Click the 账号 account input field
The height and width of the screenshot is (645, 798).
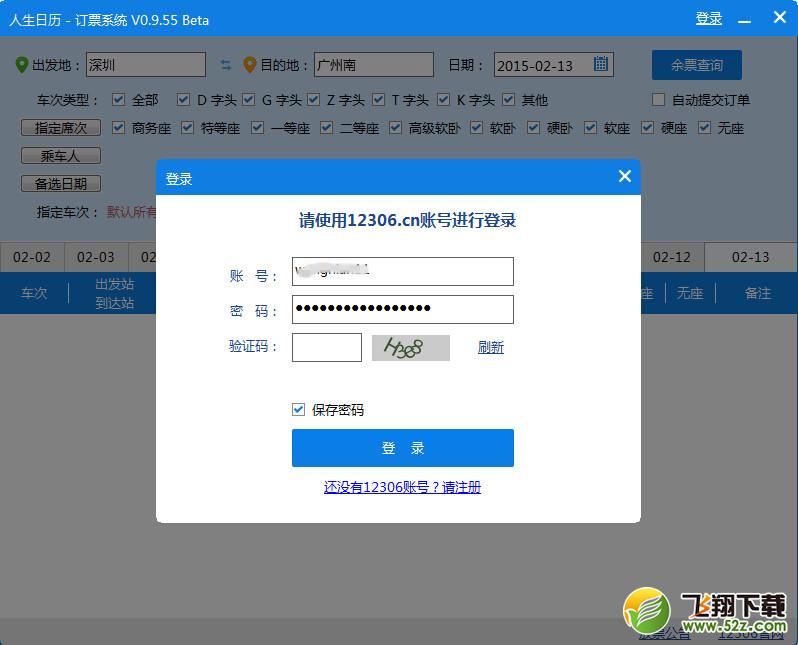(x=403, y=271)
